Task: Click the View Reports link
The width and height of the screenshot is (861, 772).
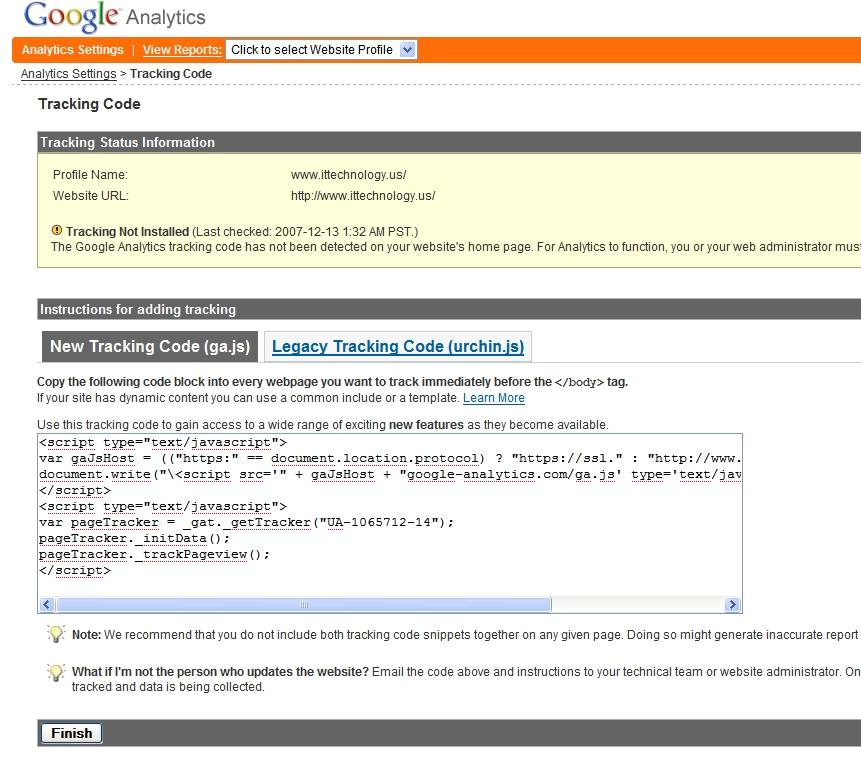Action: (x=182, y=50)
